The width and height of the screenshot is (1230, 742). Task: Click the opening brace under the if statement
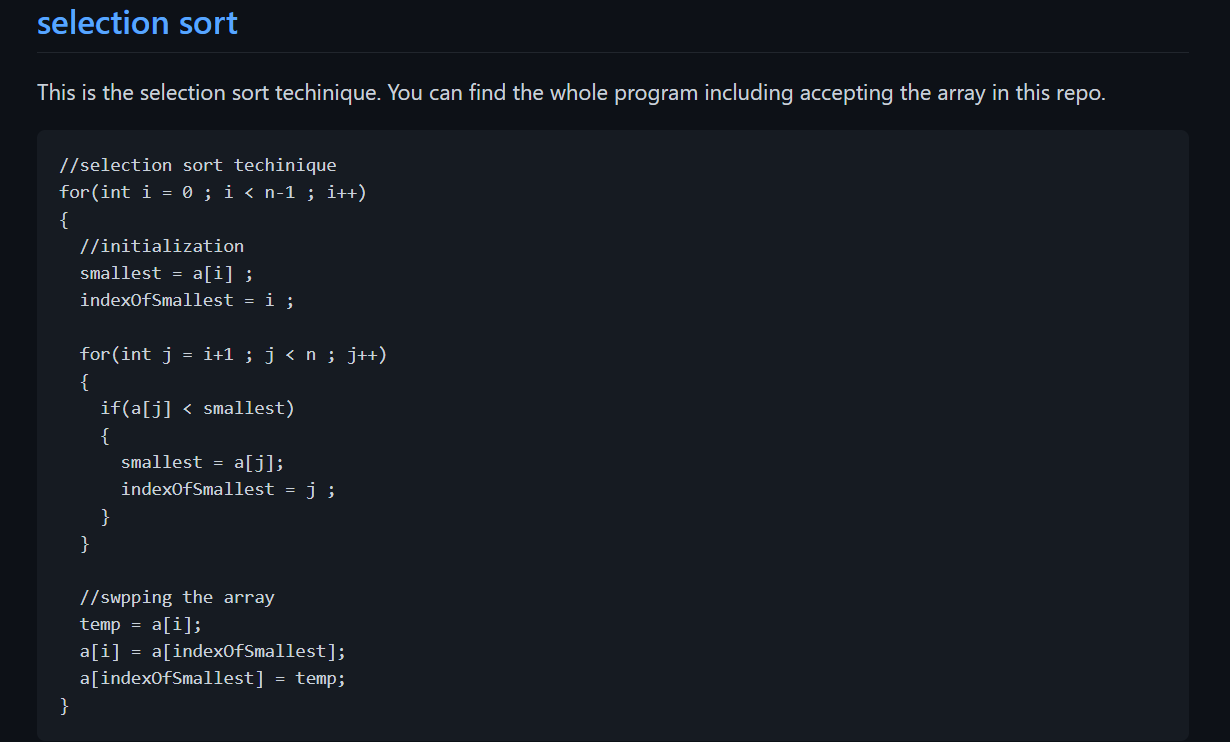tap(105, 435)
